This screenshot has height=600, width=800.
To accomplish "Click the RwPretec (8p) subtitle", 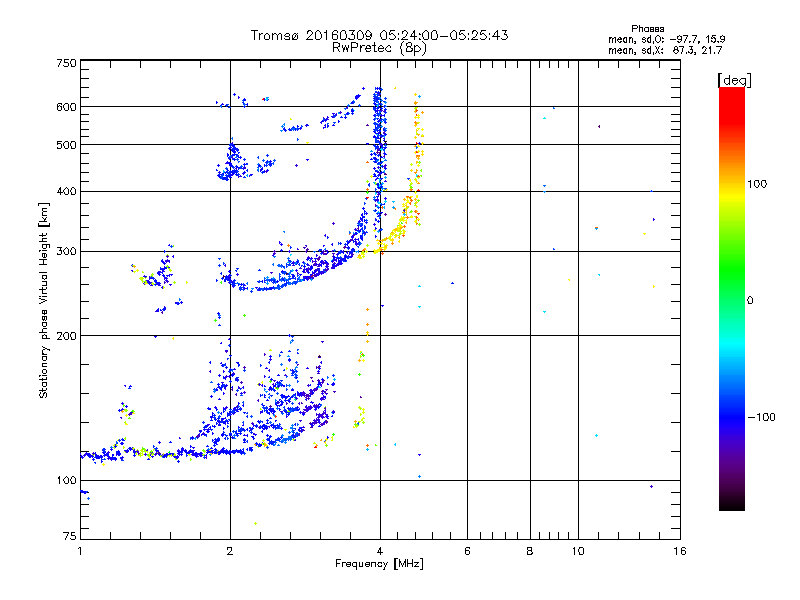I will pos(379,47).
